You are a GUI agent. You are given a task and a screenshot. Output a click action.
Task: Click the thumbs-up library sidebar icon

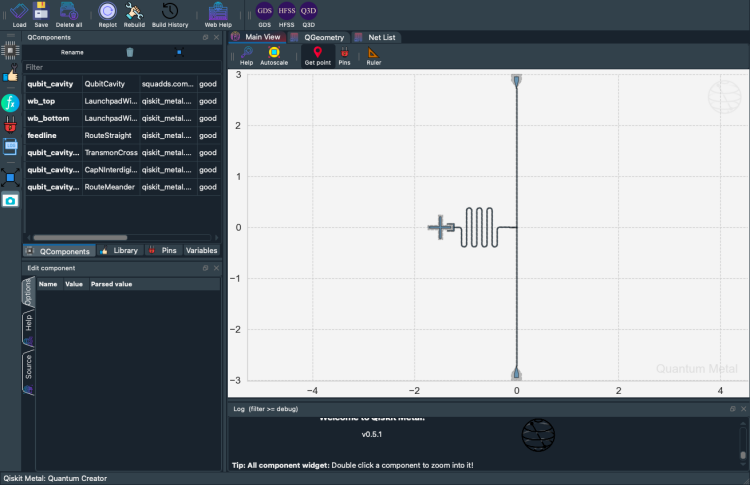pos(10,74)
